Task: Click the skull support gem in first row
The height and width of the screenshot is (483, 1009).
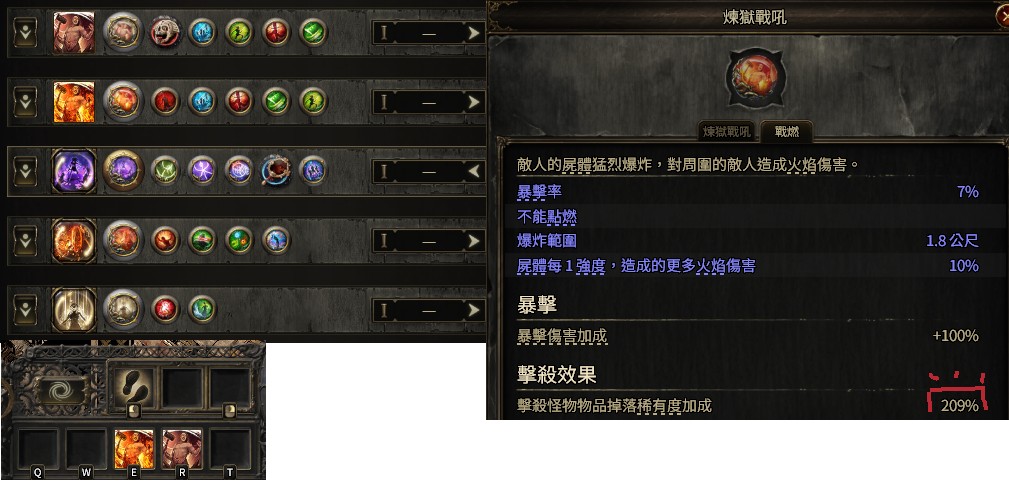Action: tap(165, 32)
